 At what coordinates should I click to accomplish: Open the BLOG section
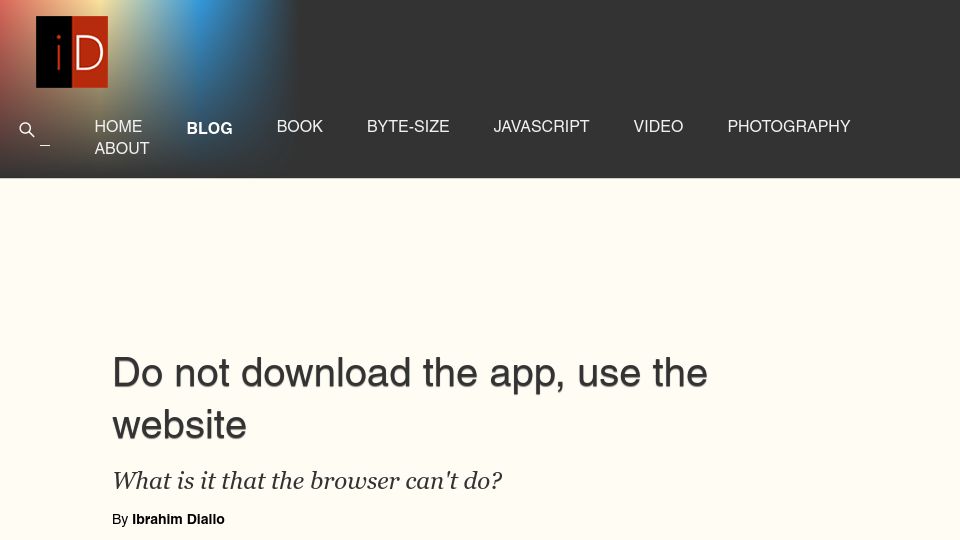pyautogui.click(x=209, y=128)
